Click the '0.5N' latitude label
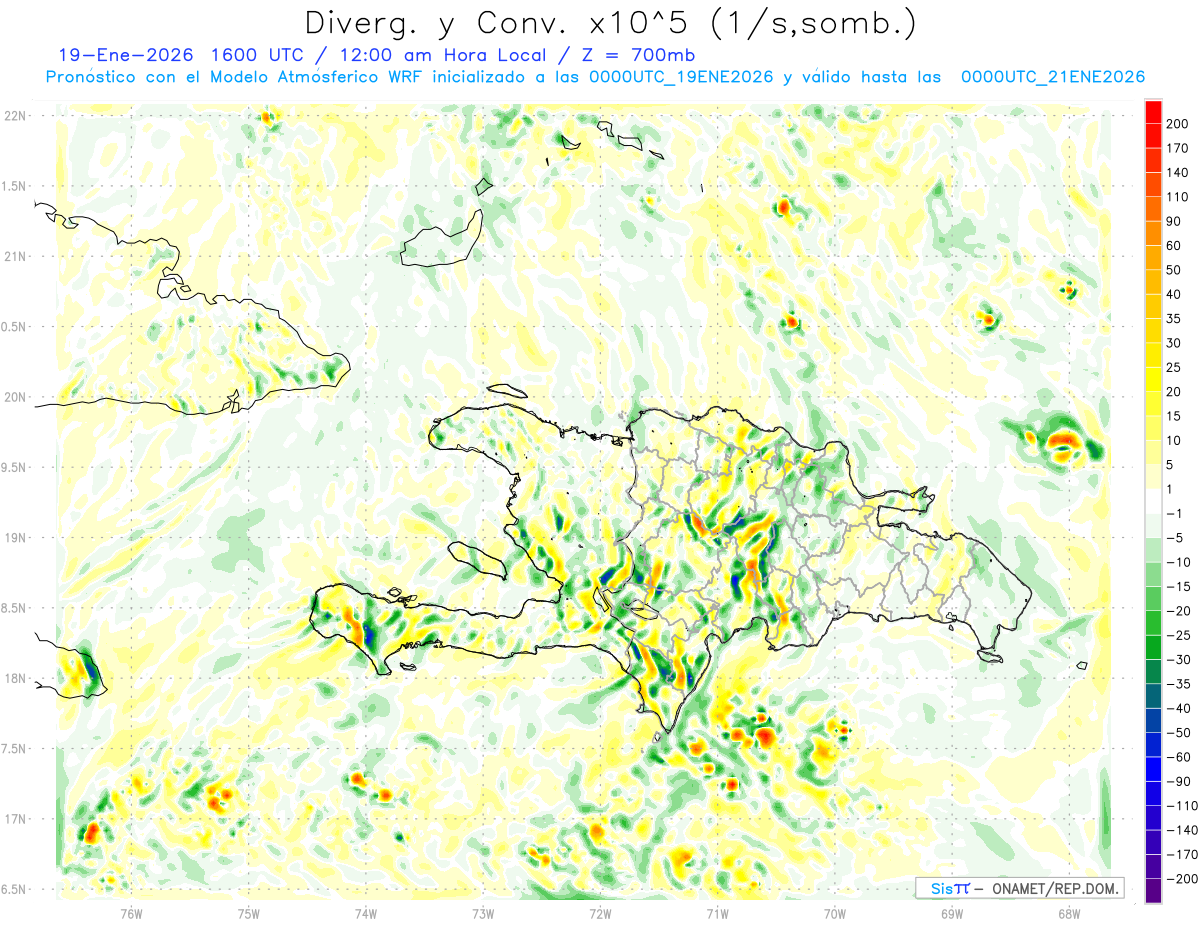1200x927 pixels. tap(15, 327)
